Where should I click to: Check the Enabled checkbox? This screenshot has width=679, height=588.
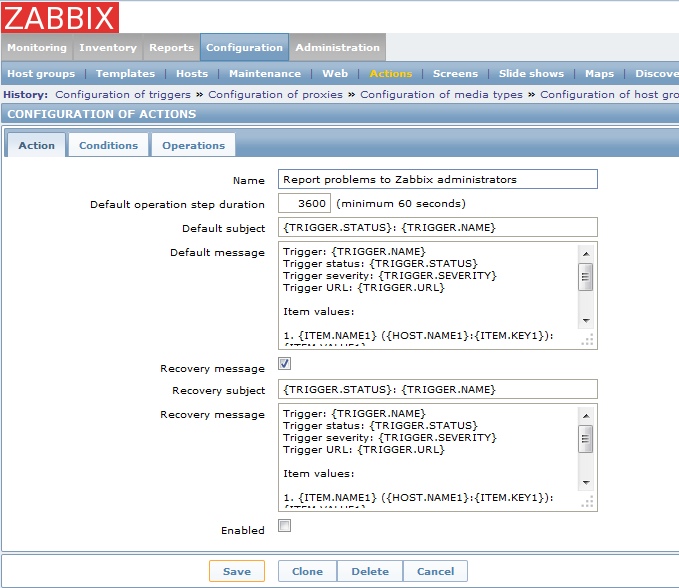pos(285,526)
